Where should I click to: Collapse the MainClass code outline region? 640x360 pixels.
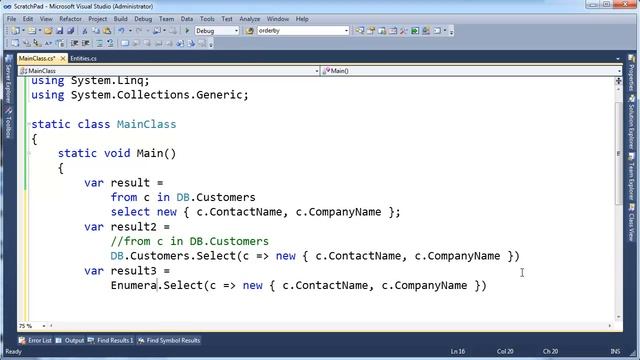point(29,124)
